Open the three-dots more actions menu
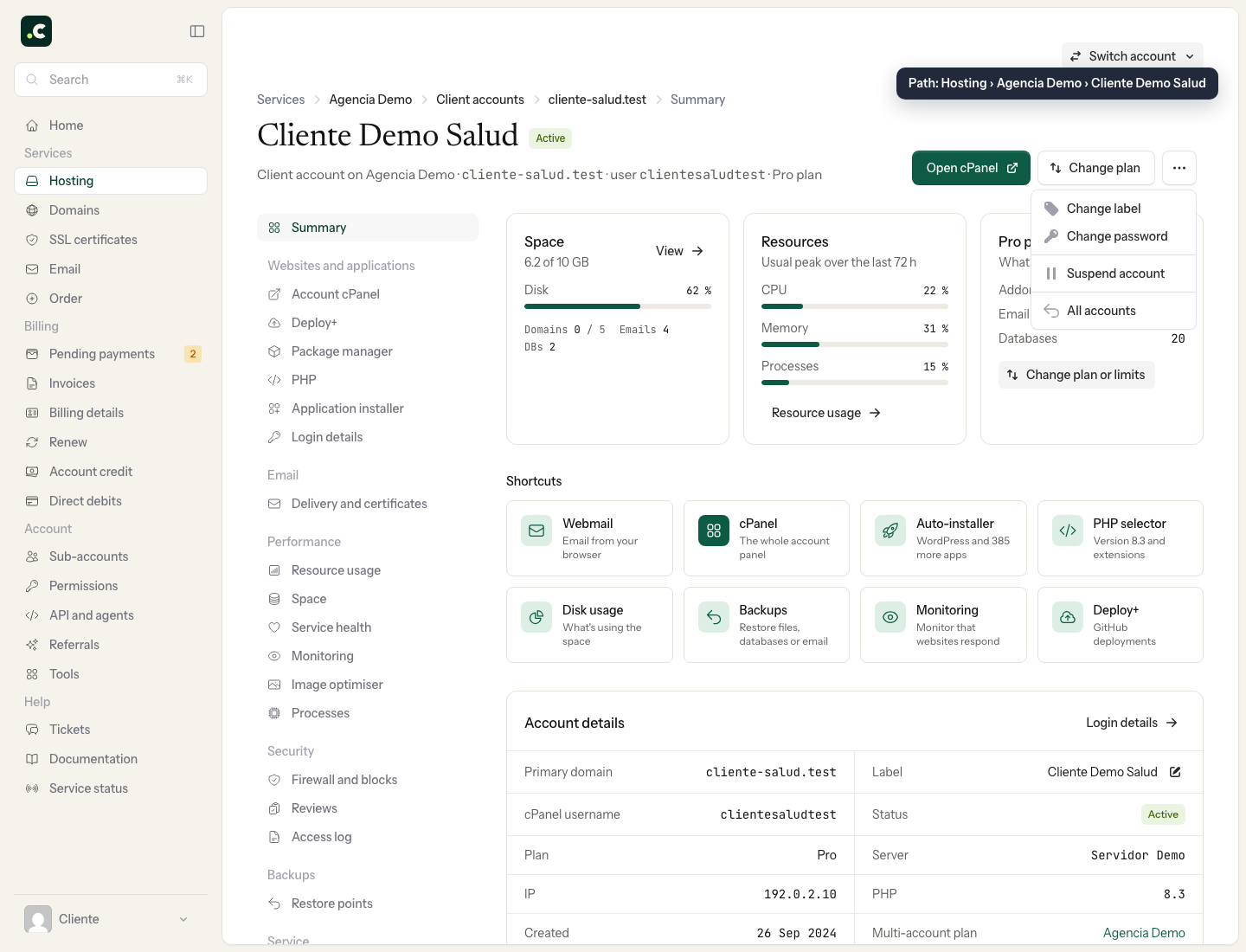The height and width of the screenshot is (952, 1246). (x=1179, y=168)
